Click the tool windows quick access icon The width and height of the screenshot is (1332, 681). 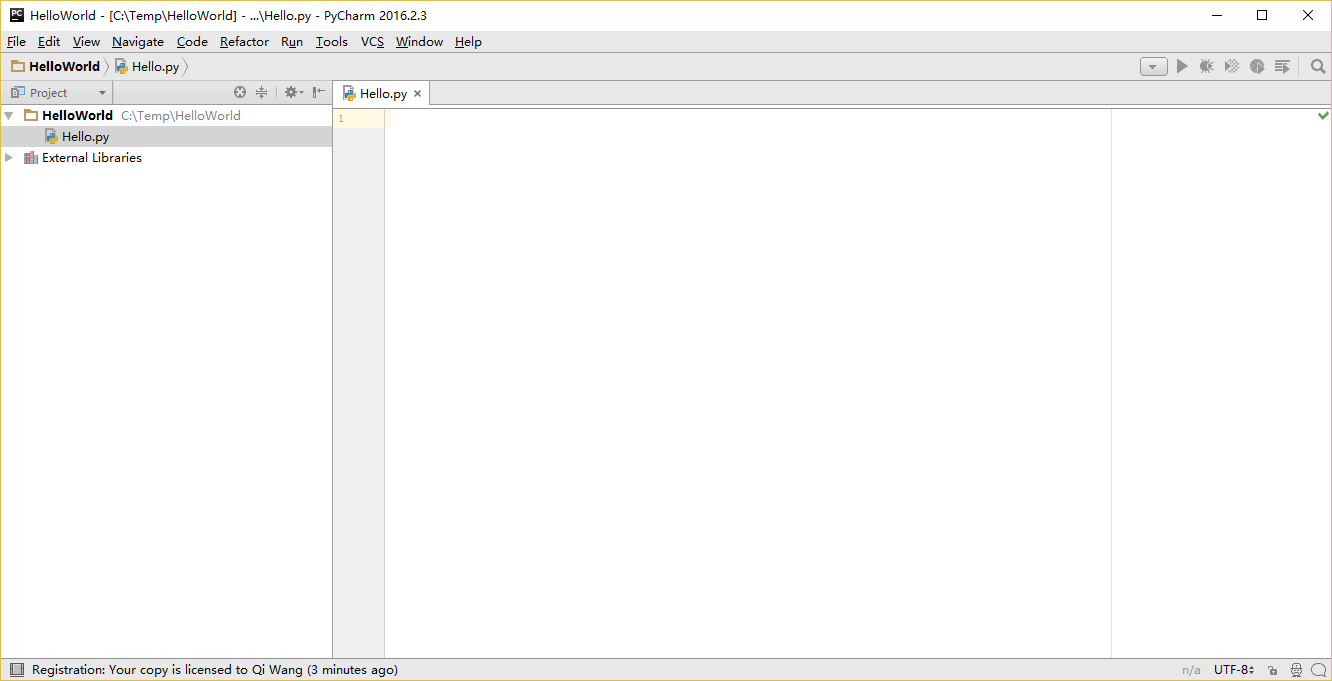pos(16,670)
